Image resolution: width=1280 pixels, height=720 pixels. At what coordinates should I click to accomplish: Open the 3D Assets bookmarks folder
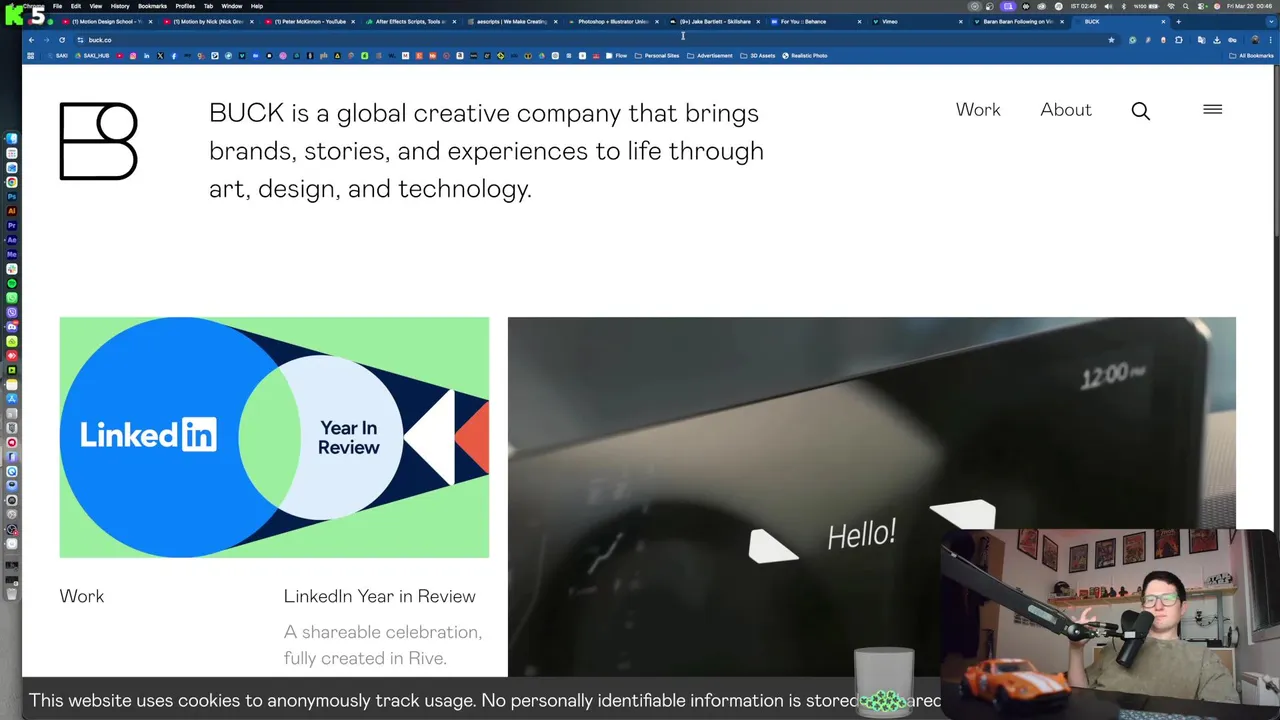pyautogui.click(x=757, y=56)
